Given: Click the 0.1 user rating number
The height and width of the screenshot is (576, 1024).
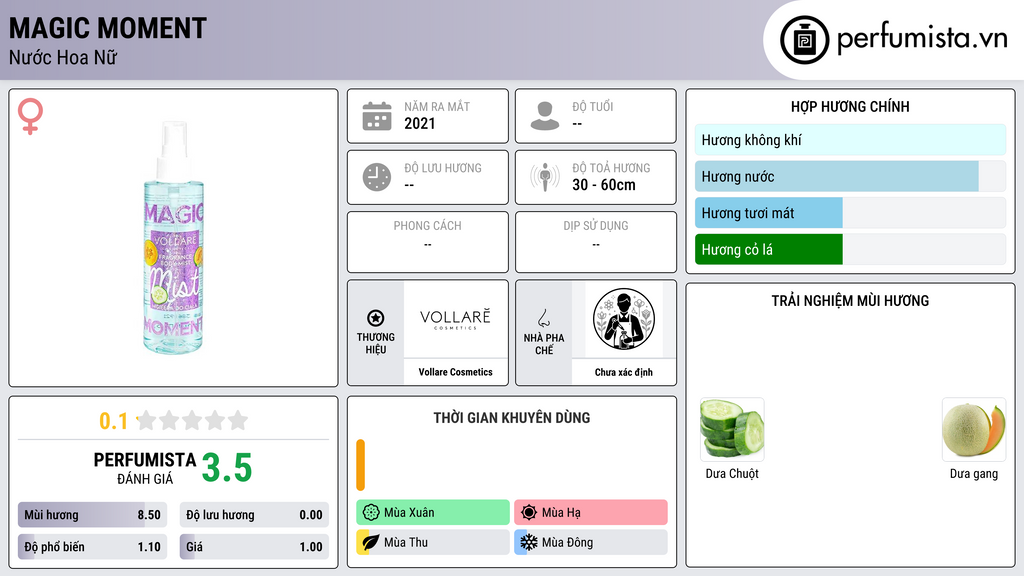Looking at the screenshot, I should pos(113,421).
